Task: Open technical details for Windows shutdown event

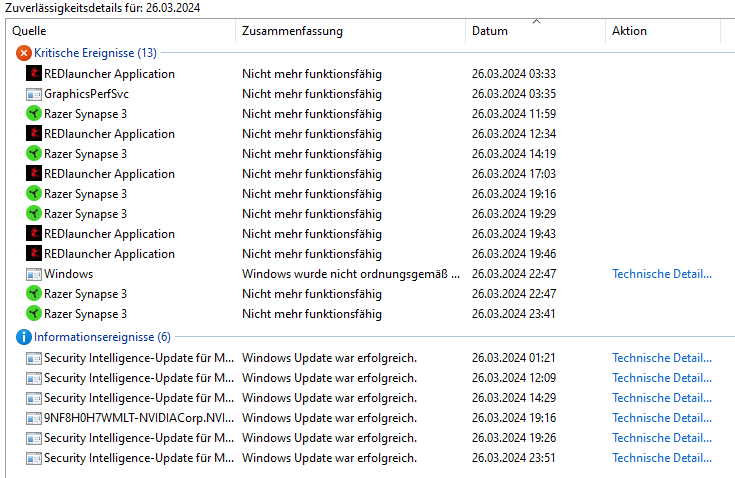Action: pos(662,274)
